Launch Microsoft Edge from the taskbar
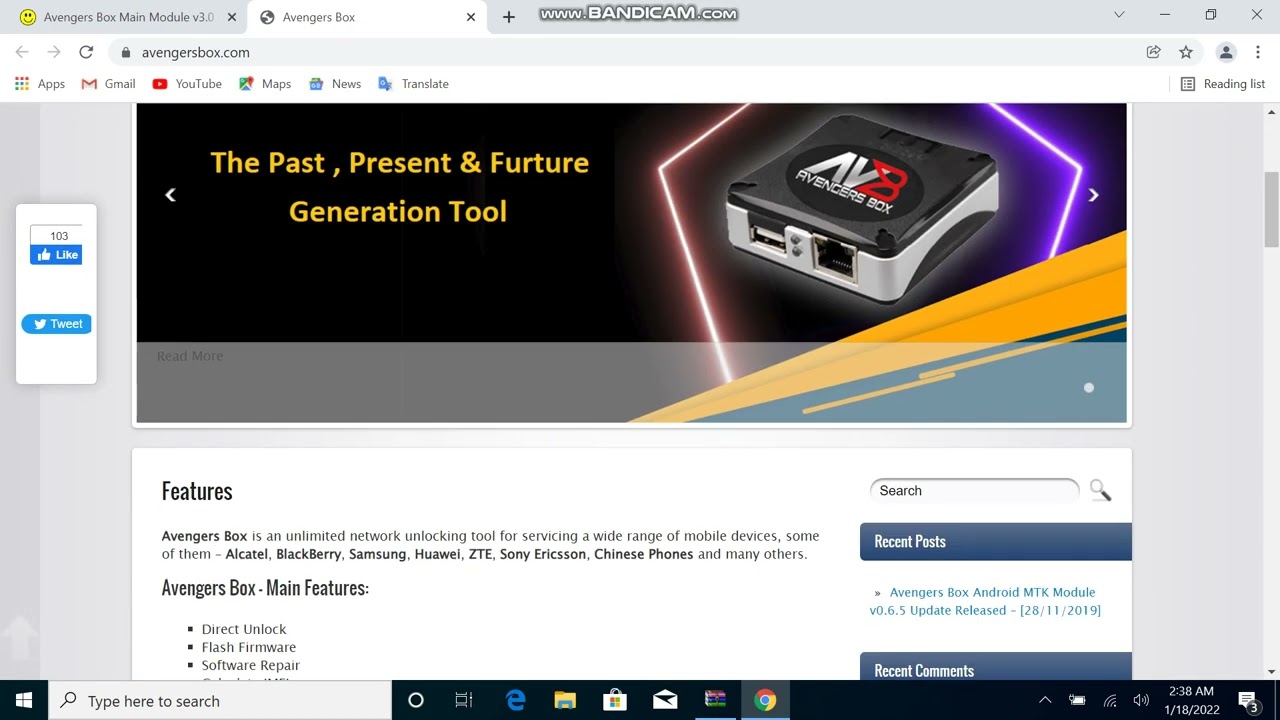Viewport: 1280px width, 720px height. [x=516, y=701]
